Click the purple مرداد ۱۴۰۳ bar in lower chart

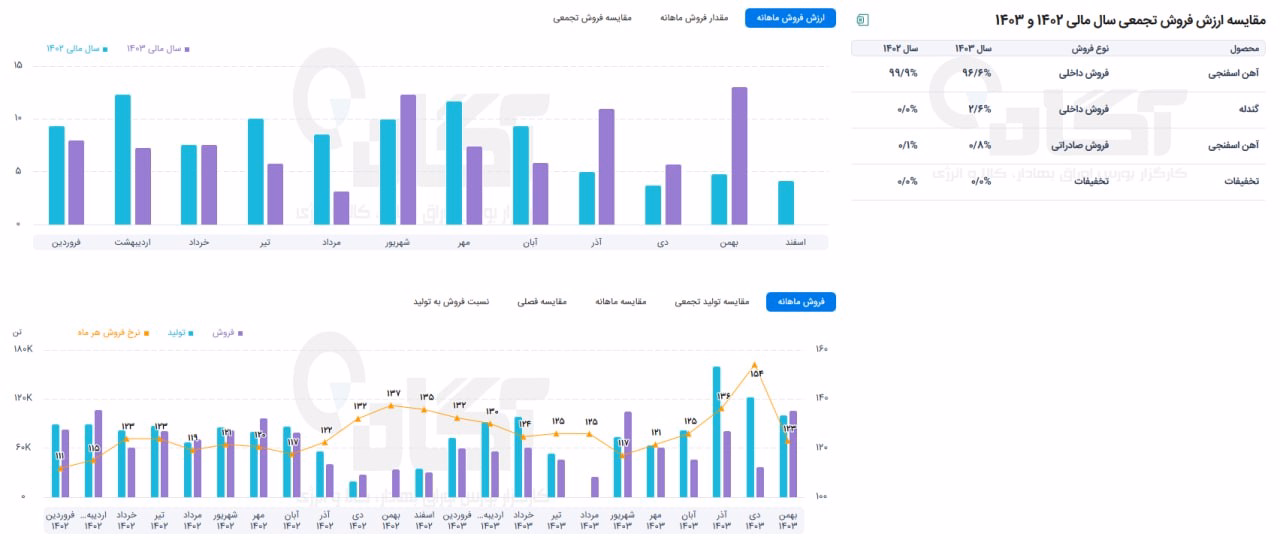click(x=594, y=487)
